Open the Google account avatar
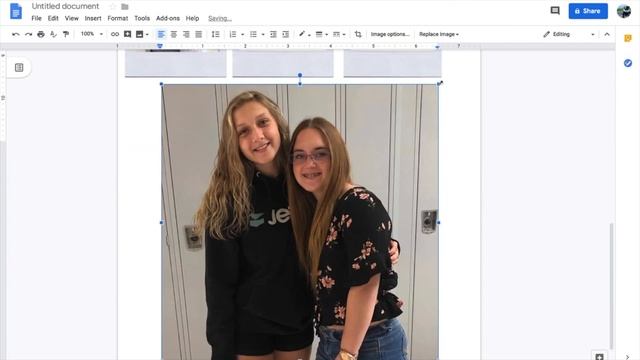The height and width of the screenshot is (360, 640). [x=624, y=11]
